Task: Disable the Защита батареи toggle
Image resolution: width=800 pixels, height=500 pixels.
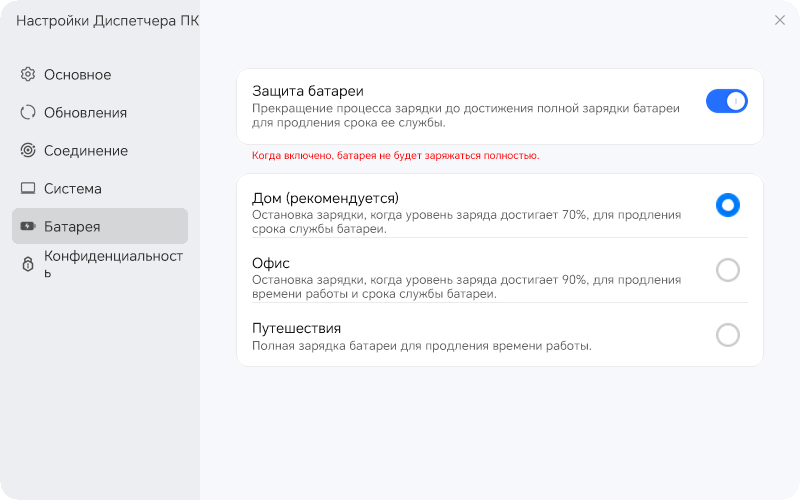Action: tap(726, 101)
